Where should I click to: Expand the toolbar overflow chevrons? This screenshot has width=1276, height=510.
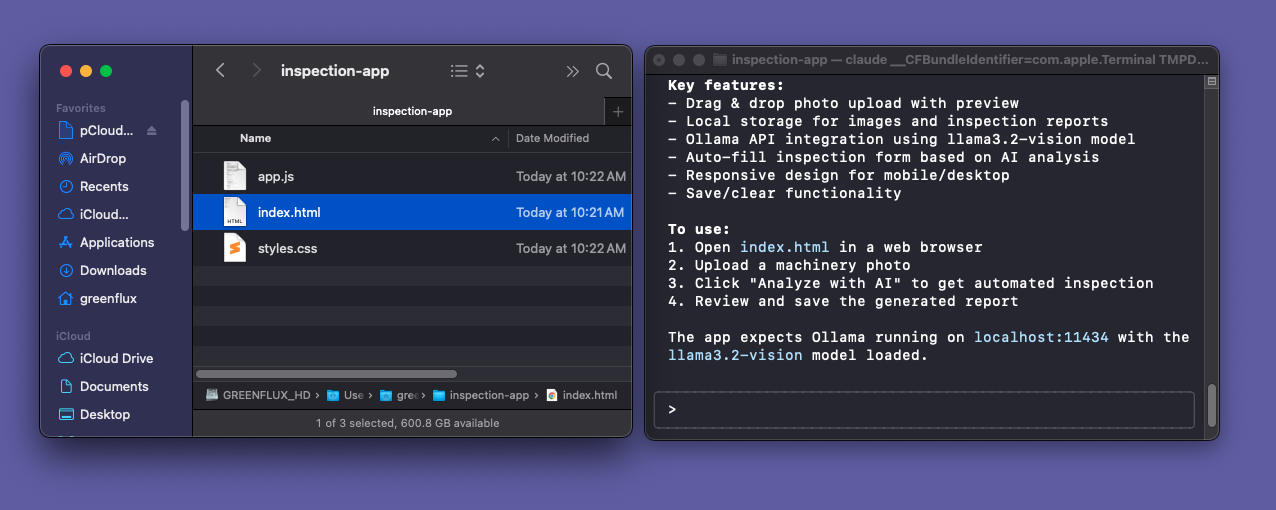click(x=572, y=71)
